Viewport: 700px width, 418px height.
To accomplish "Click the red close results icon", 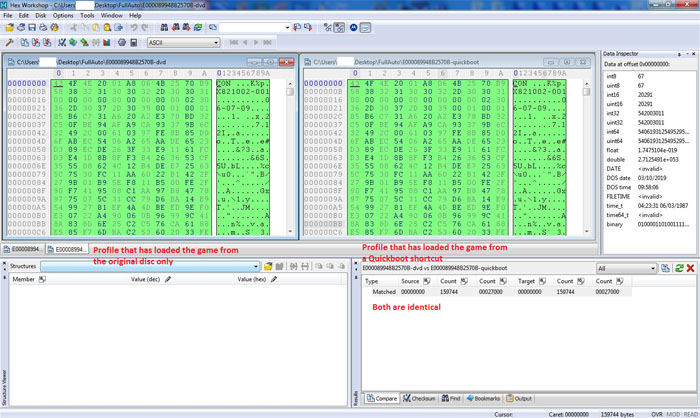I will coord(691,268).
